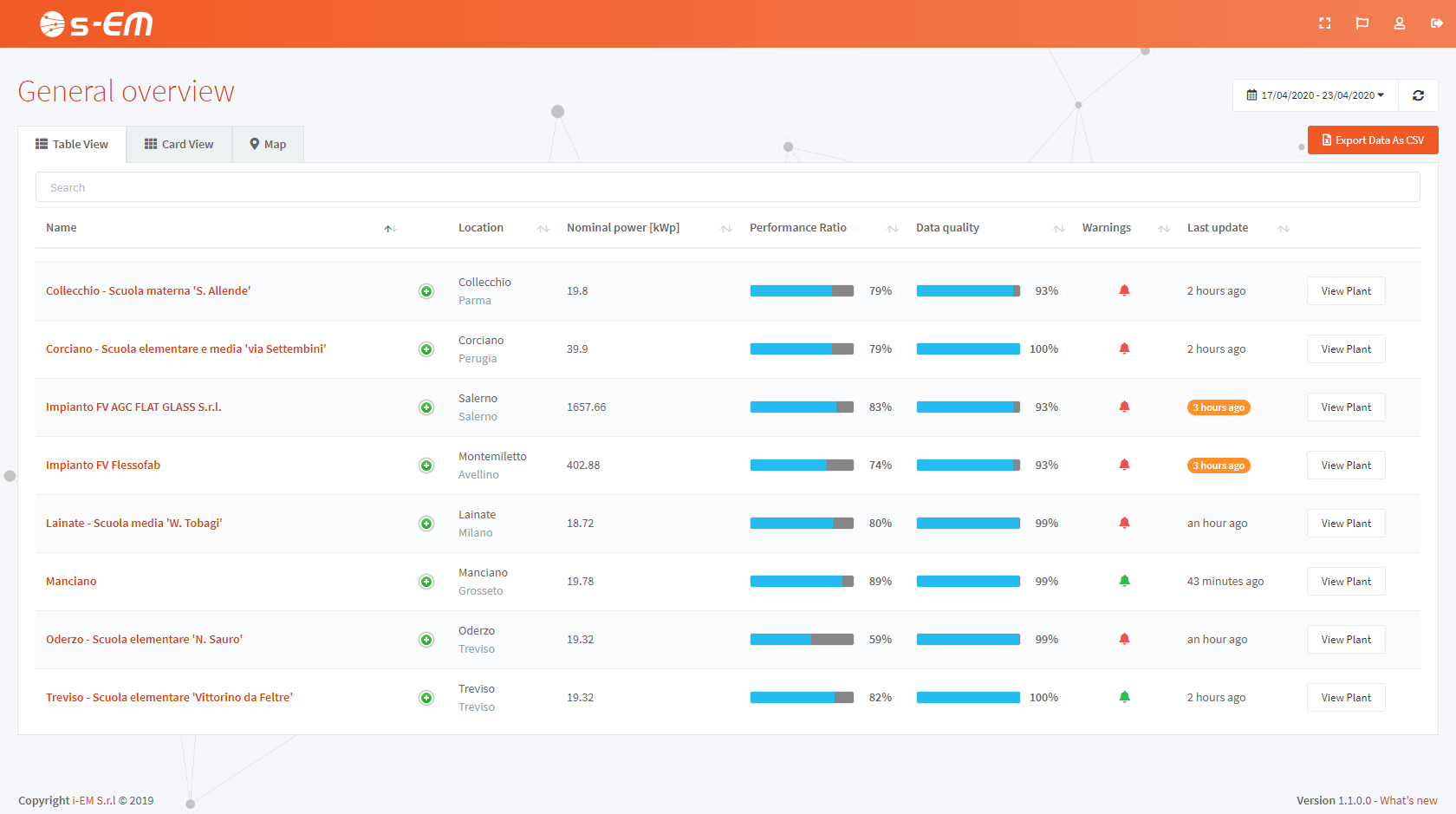Click Performance Ratio bar for Manciano (89%)
The width and height of the screenshot is (1456, 814).
(802, 582)
